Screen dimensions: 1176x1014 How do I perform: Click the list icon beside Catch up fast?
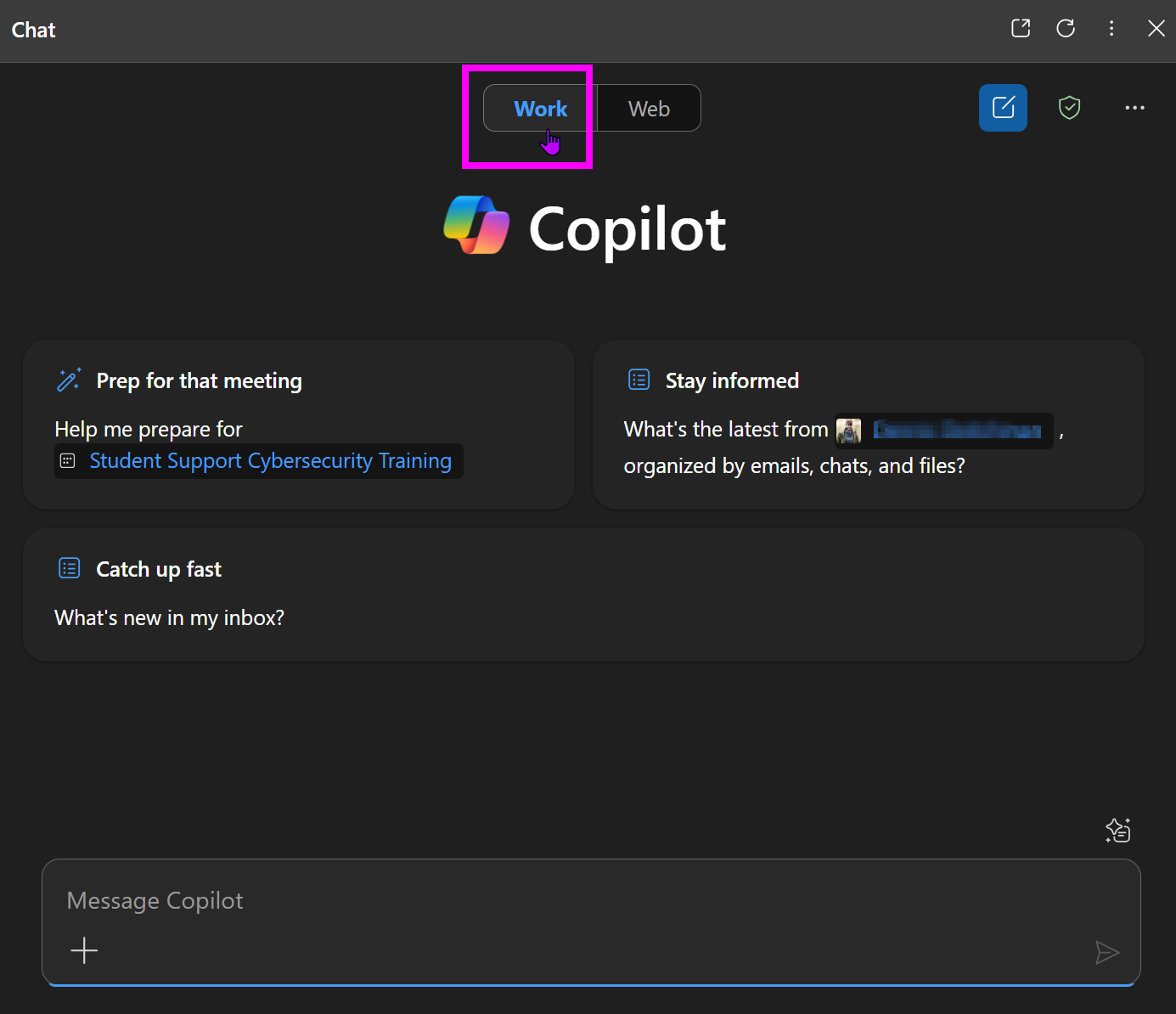[x=69, y=568]
